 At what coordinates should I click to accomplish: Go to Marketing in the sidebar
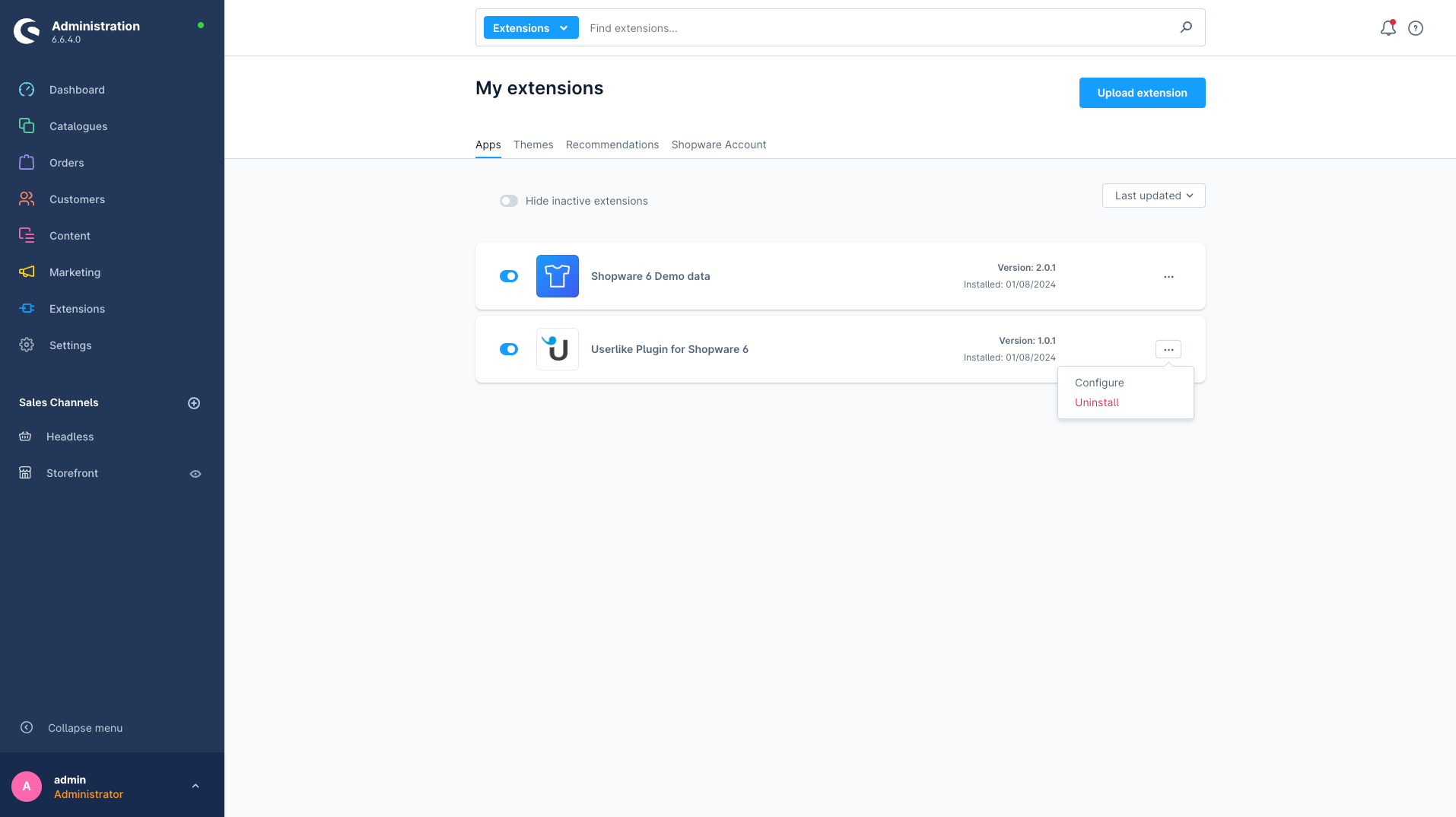(75, 272)
